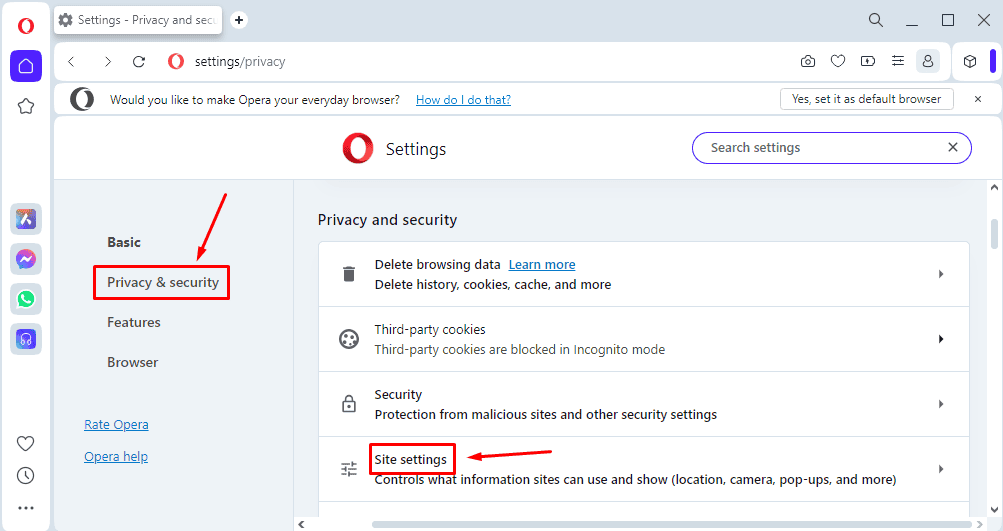Open the Rate Opera link

pos(116,425)
